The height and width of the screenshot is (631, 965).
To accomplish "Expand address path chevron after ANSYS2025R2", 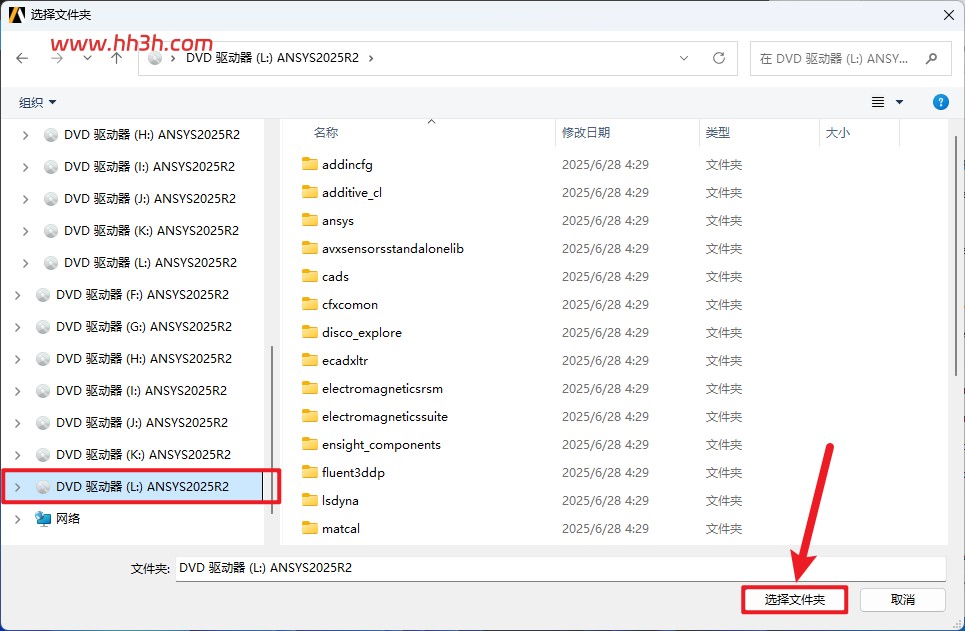I will [371, 58].
